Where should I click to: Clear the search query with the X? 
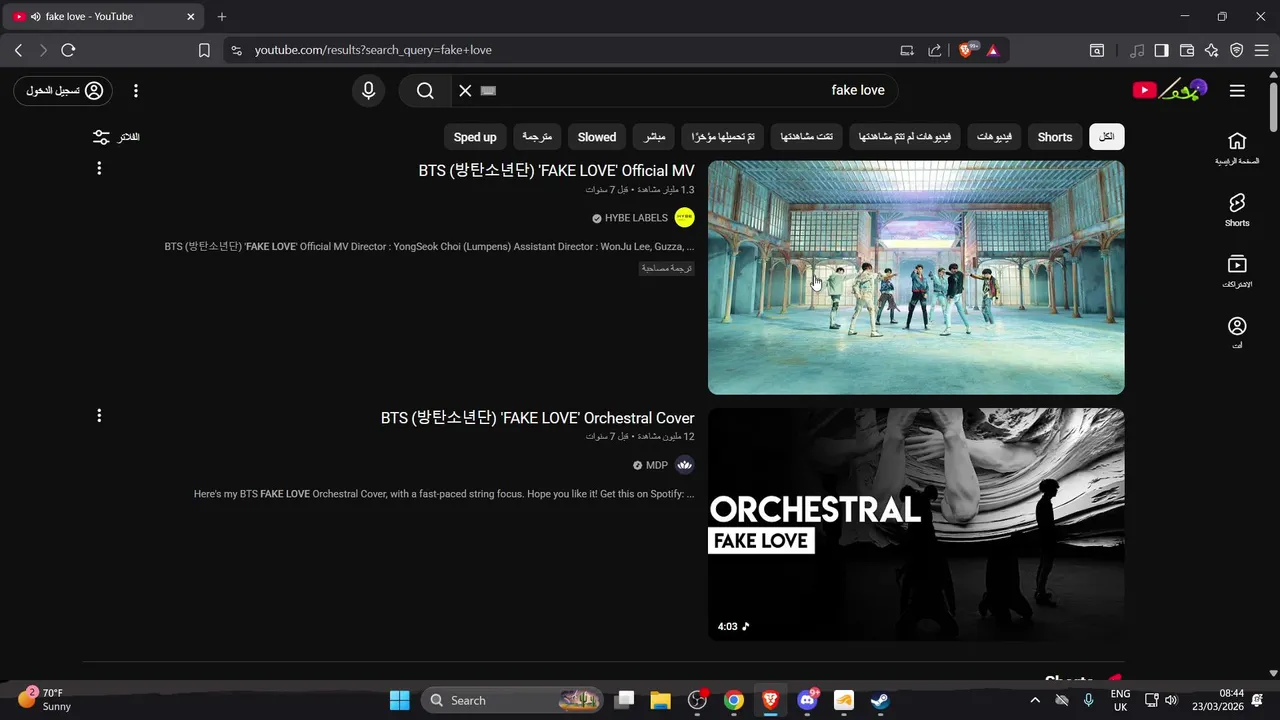click(465, 91)
